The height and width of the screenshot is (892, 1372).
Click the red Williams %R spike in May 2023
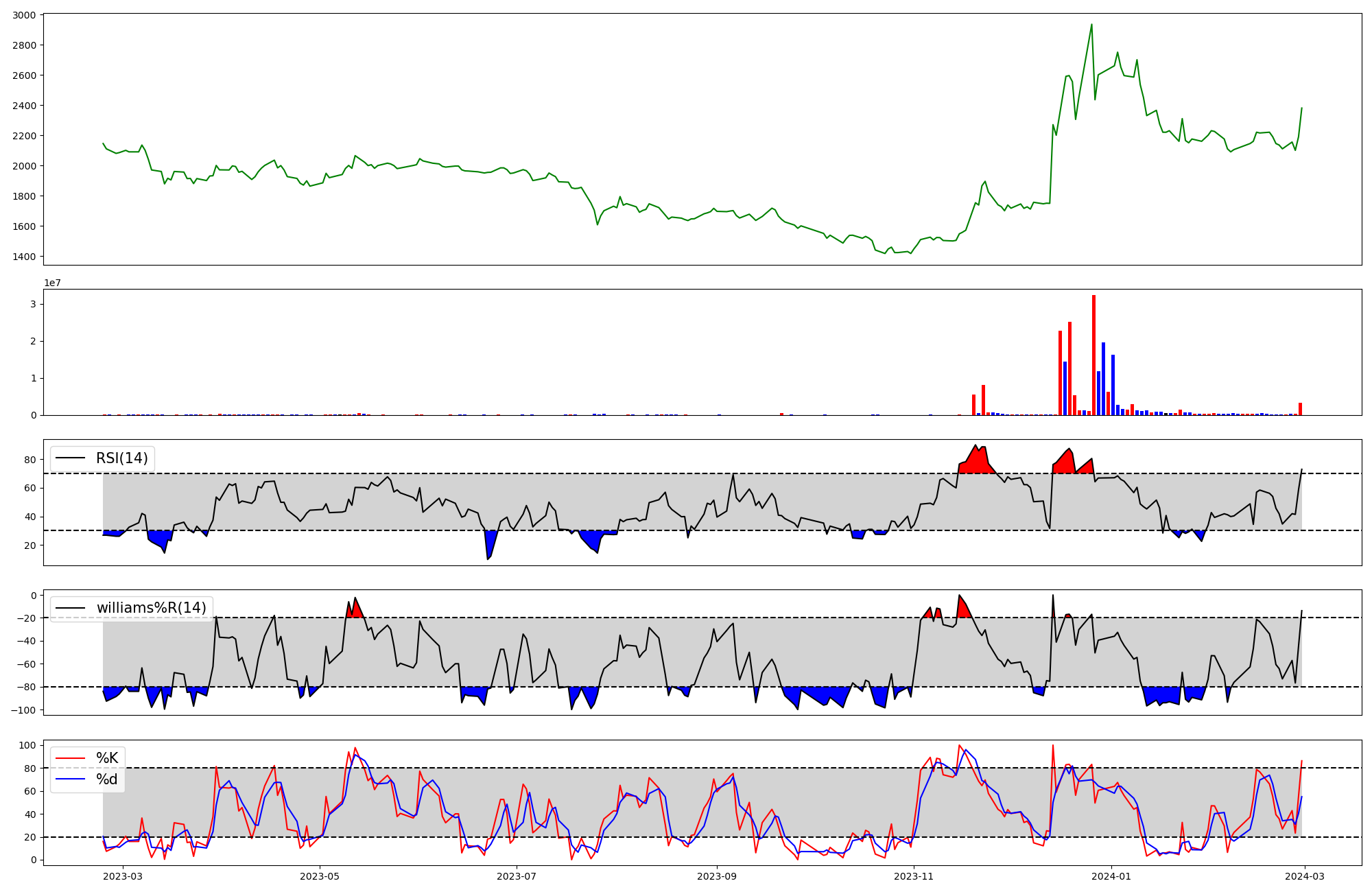[x=355, y=609]
